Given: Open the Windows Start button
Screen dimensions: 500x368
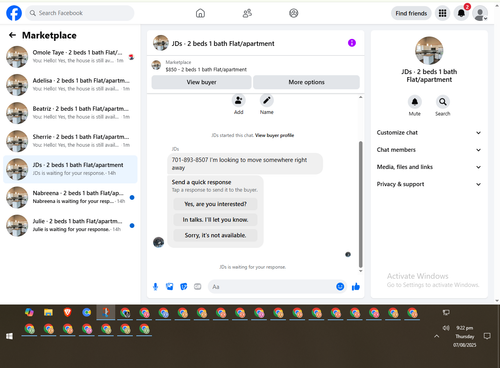Looking at the screenshot, I should pyautogui.click(x=9, y=336).
